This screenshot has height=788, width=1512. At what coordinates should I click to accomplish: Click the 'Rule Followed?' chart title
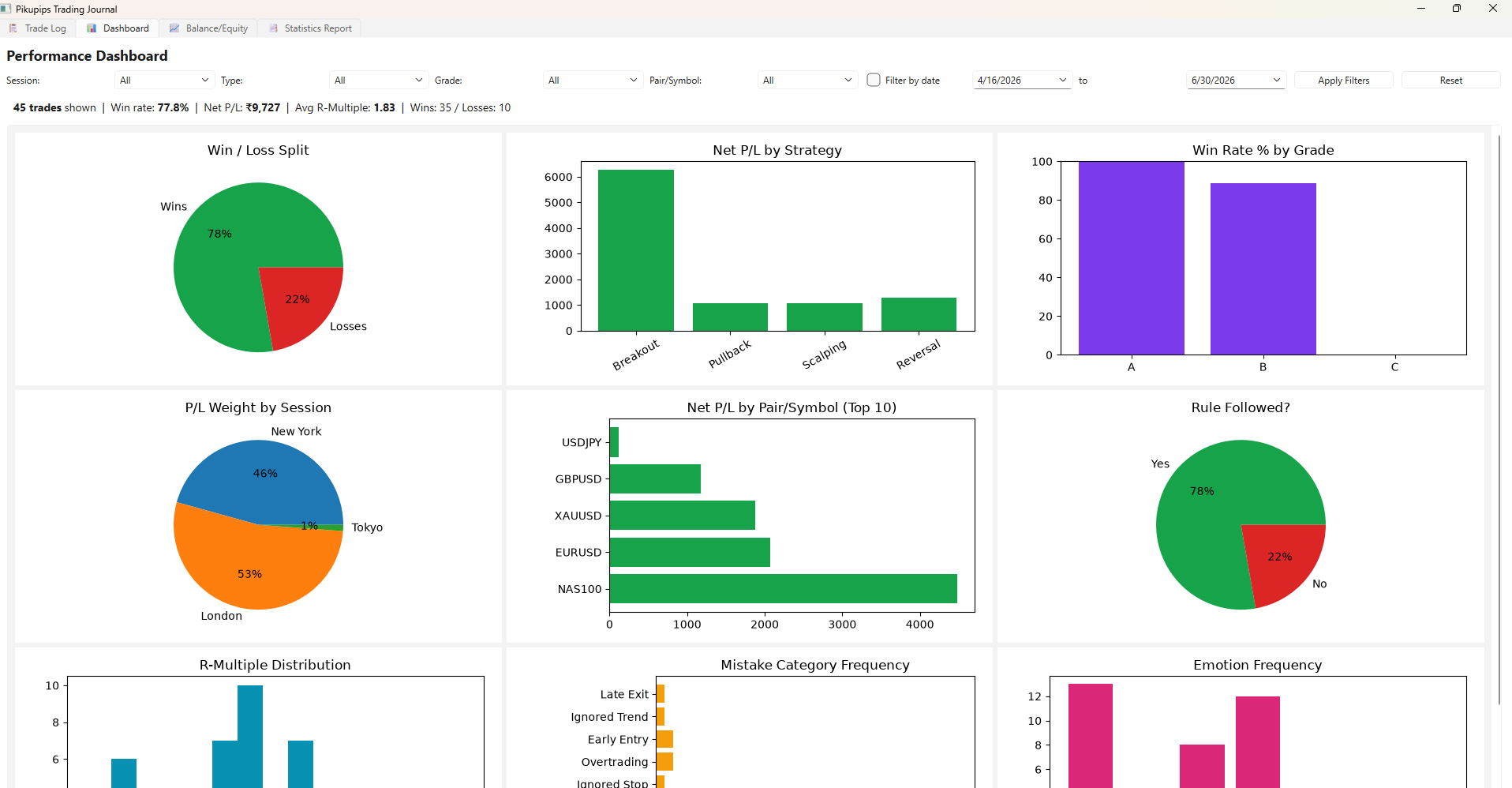1241,407
